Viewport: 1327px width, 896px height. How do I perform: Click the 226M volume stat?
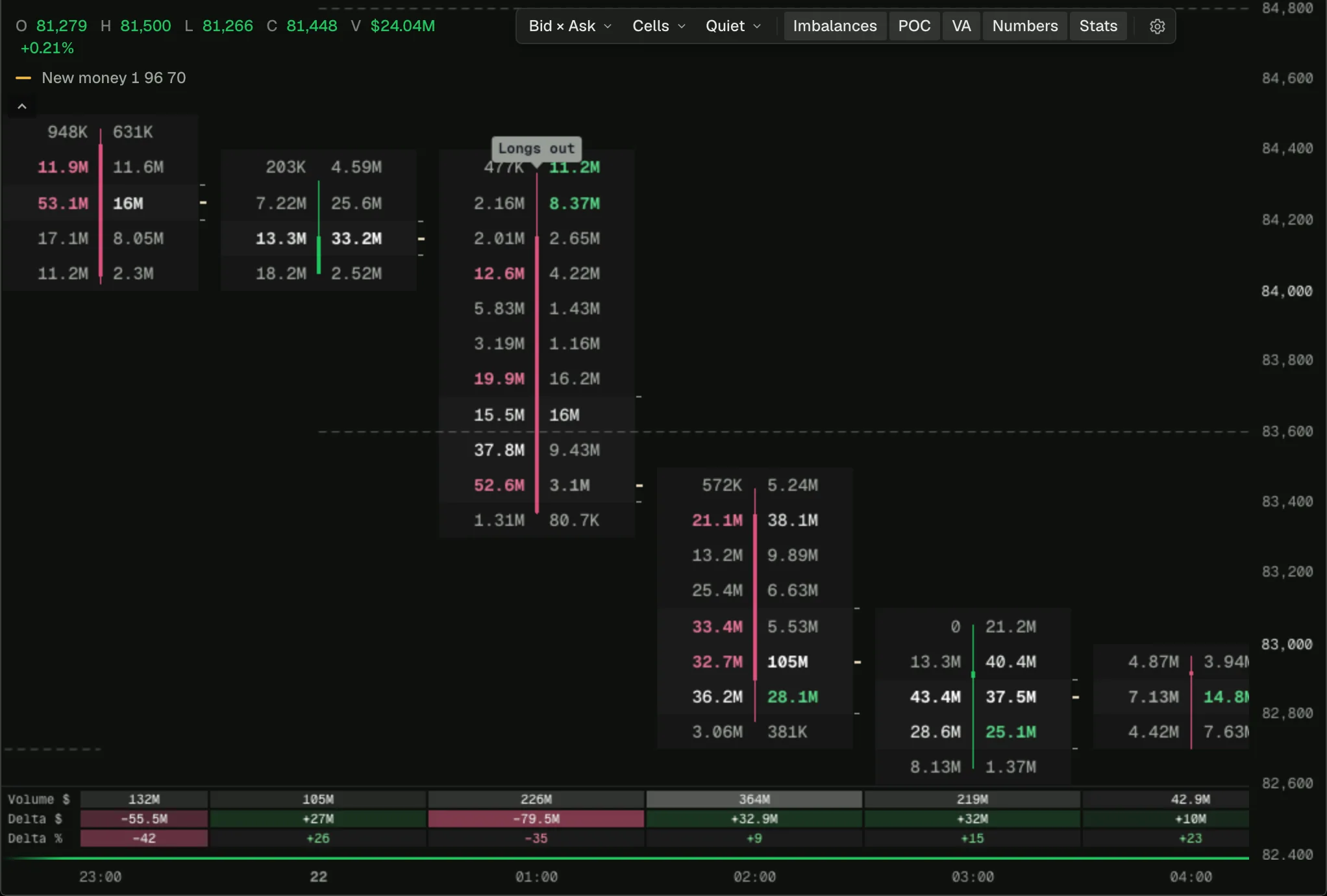pyautogui.click(x=536, y=799)
